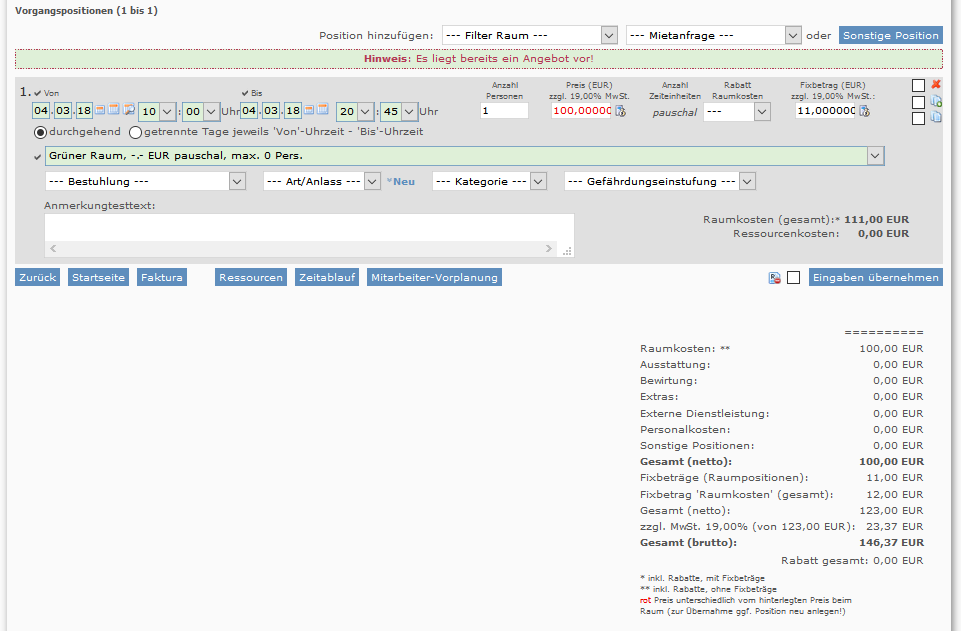This screenshot has width=961, height=631.
Task: Open the small calendar icon after Von date
Action: 99,110
